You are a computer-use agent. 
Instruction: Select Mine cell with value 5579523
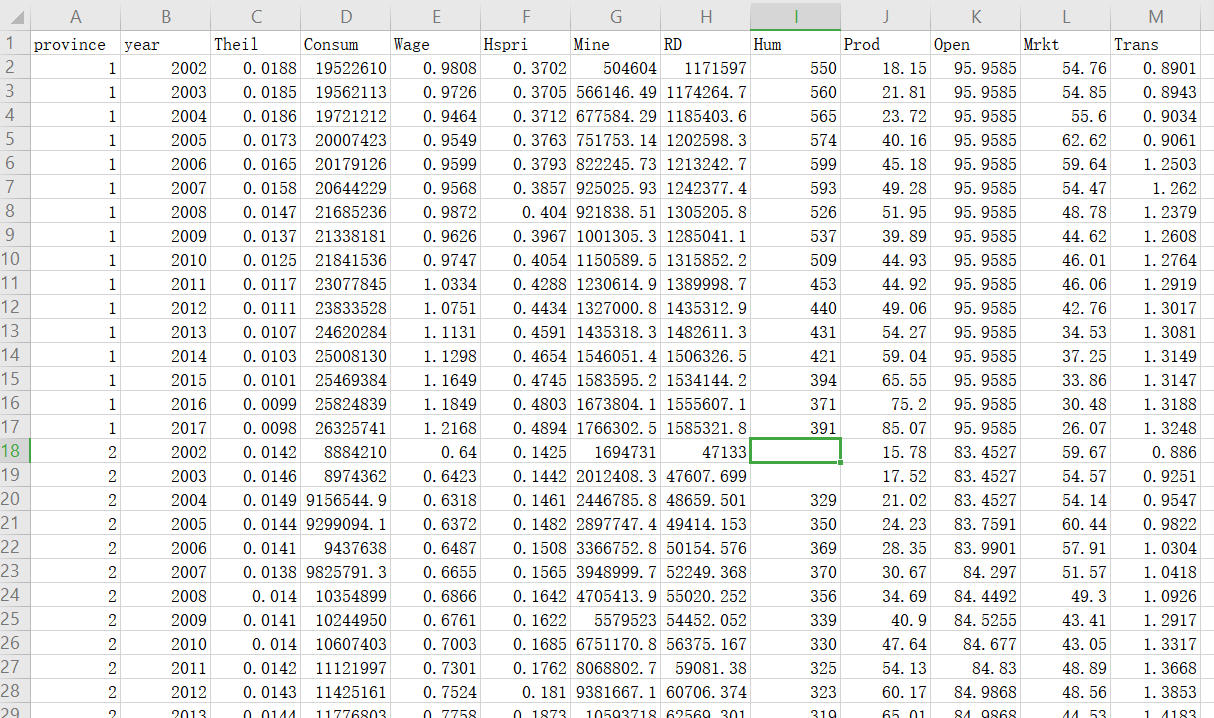point(616,620)
